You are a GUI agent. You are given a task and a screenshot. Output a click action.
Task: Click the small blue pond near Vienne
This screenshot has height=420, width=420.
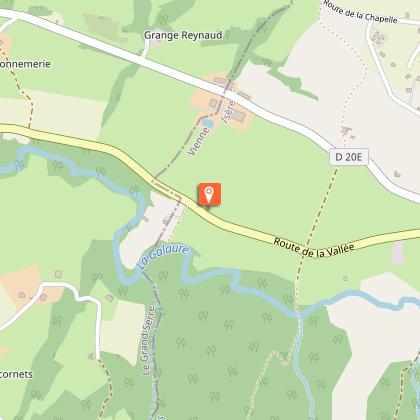(208, 123)
